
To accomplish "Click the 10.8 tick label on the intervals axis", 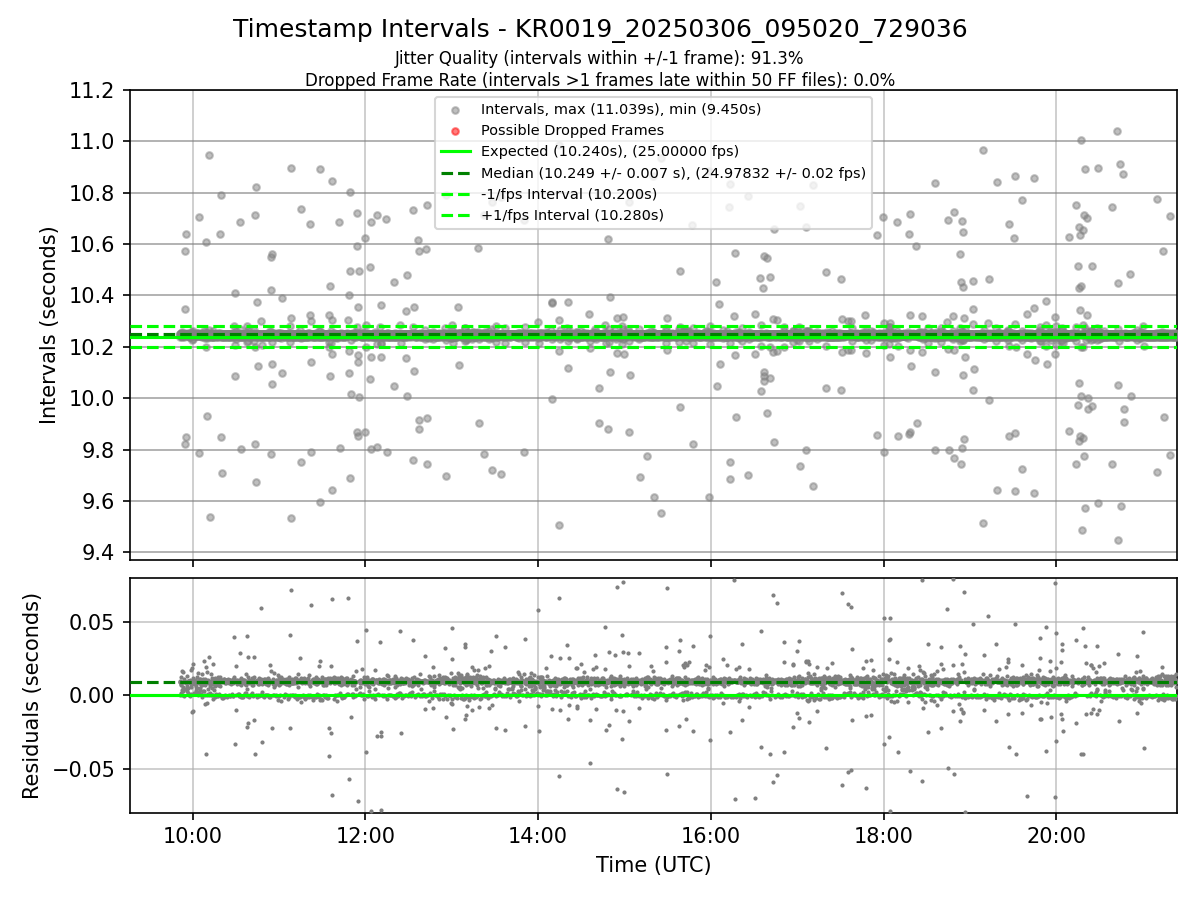I will [x=93, y=193].
